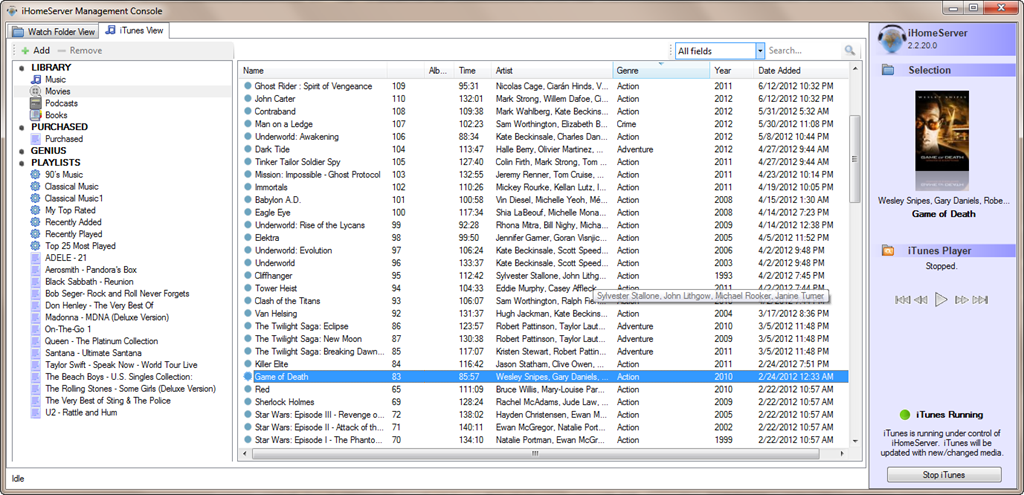The height and width of the screenshot is (495, 1024).
Task: Select the Santana - Ultimate Santana playlist
Action: pos(92,353)
